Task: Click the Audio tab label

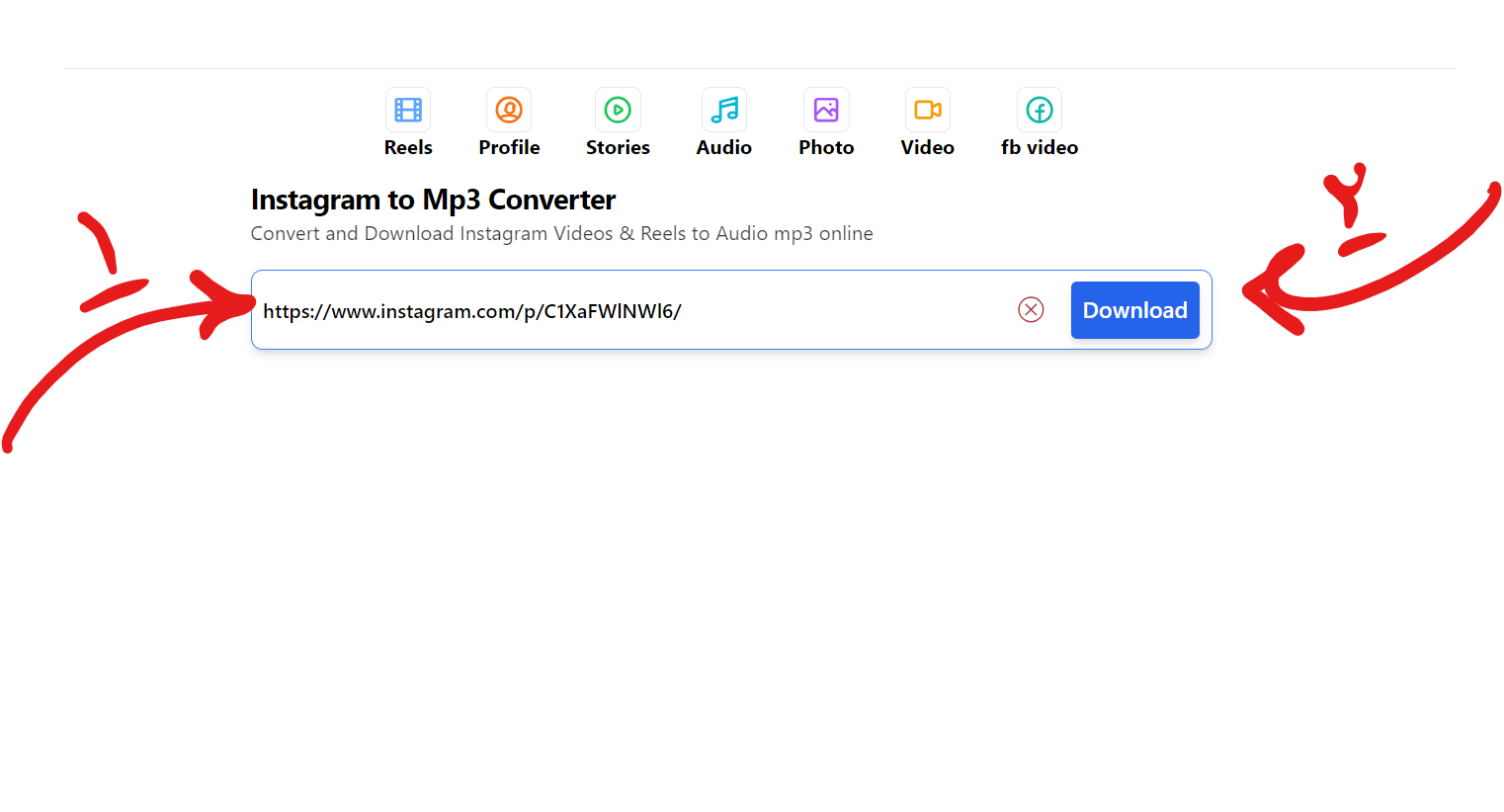Action: coord(724,147)
